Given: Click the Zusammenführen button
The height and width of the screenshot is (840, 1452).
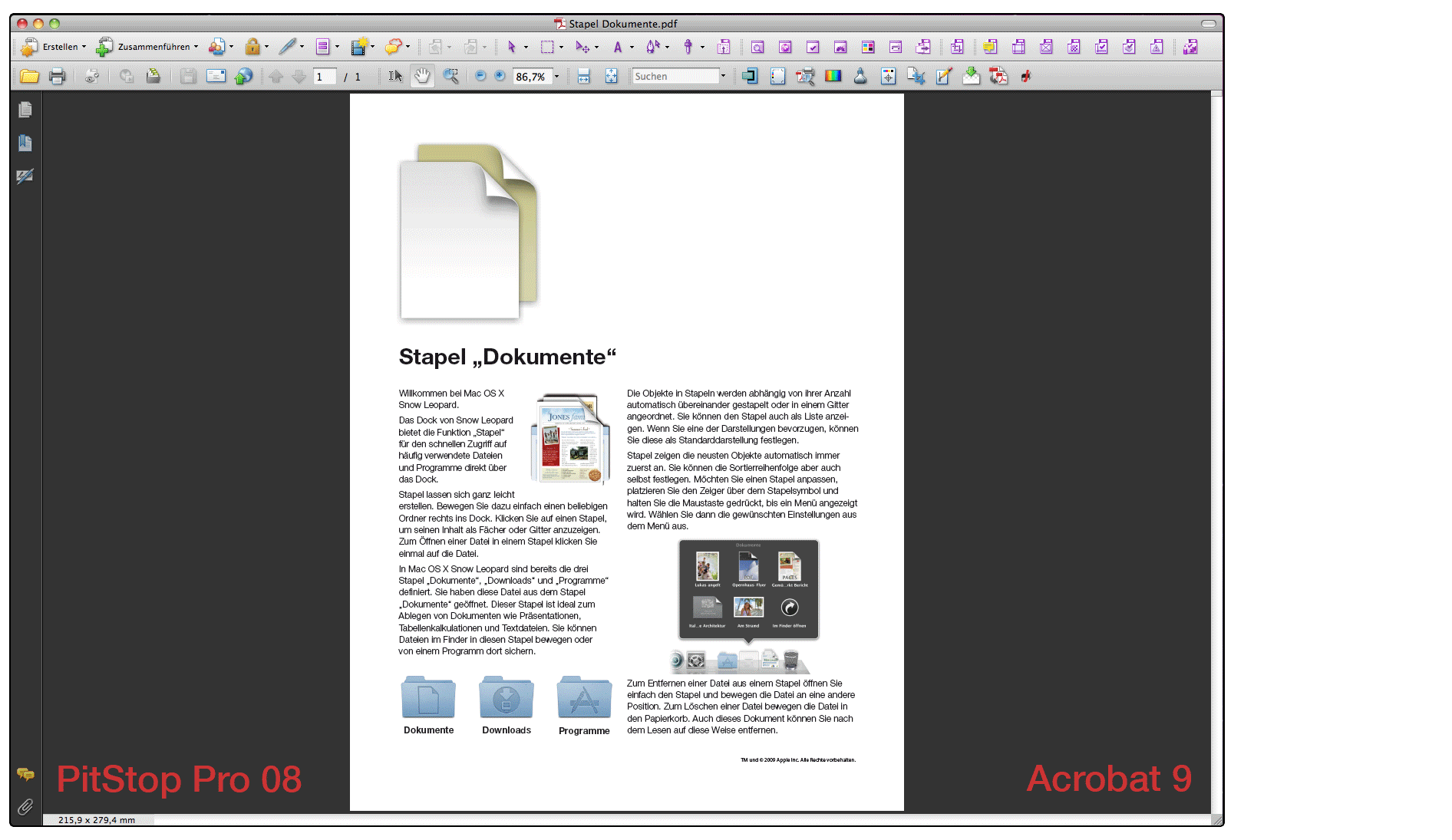Looking at the screenshot, I should coord(147,48).
